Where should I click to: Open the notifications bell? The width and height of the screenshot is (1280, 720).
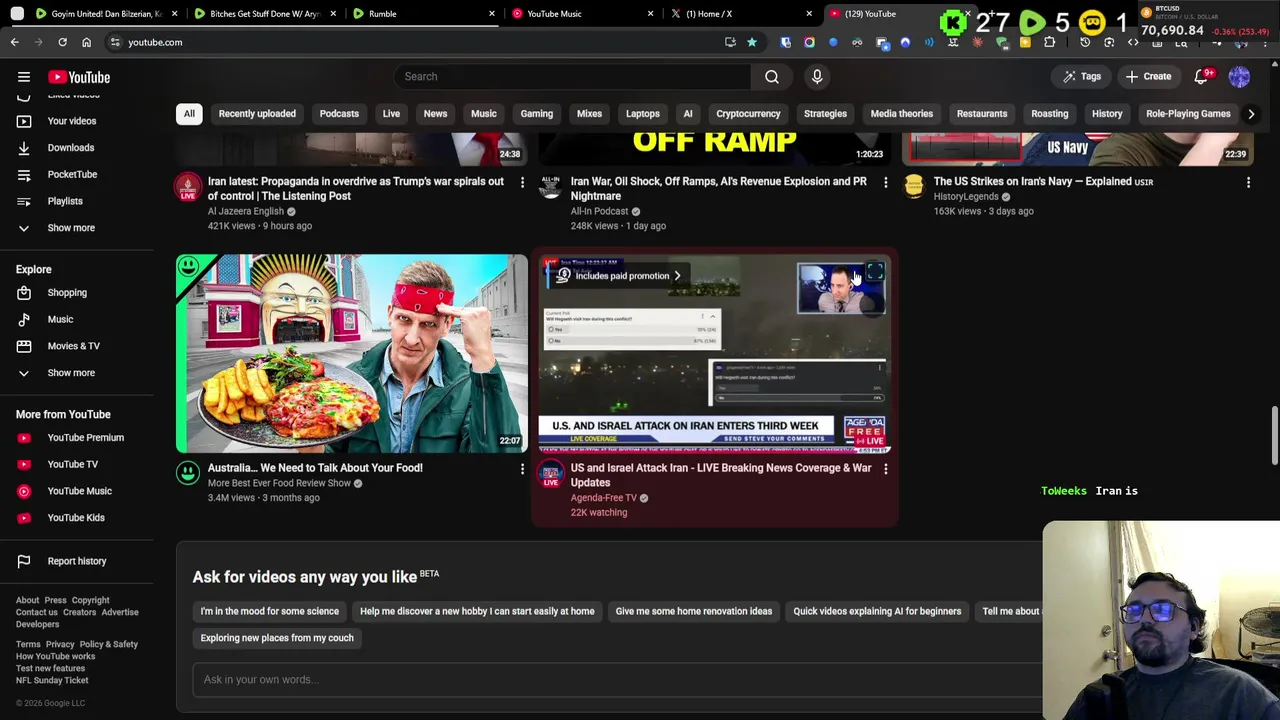1202,76
